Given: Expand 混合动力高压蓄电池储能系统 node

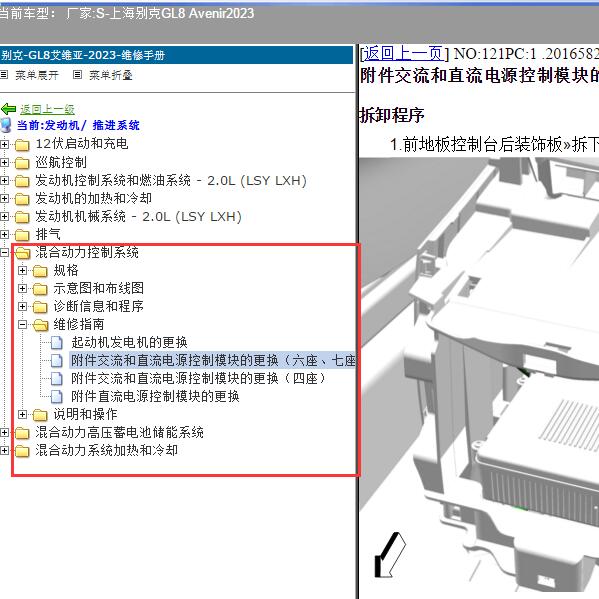Looking at the screenshot, I should tap(4, 432).
